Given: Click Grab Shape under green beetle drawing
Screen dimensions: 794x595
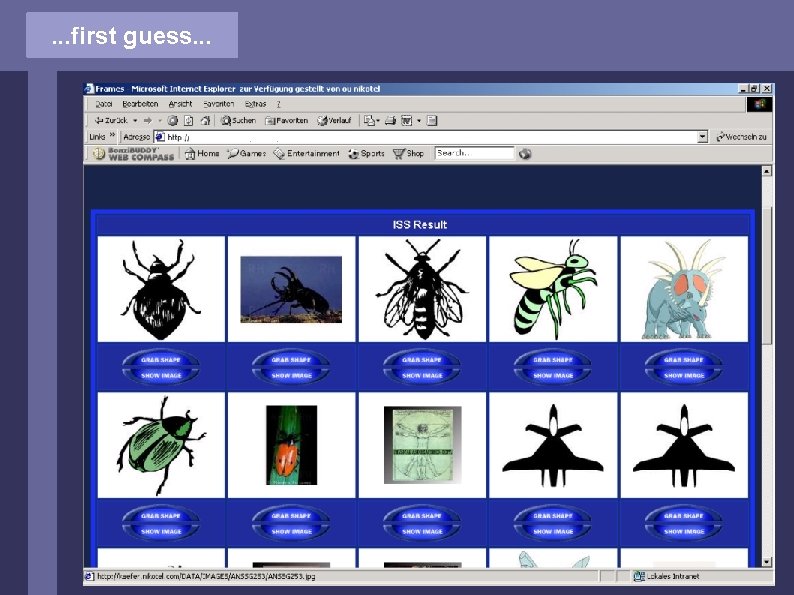Looking at the screenshot, I should tap(161, 516).
